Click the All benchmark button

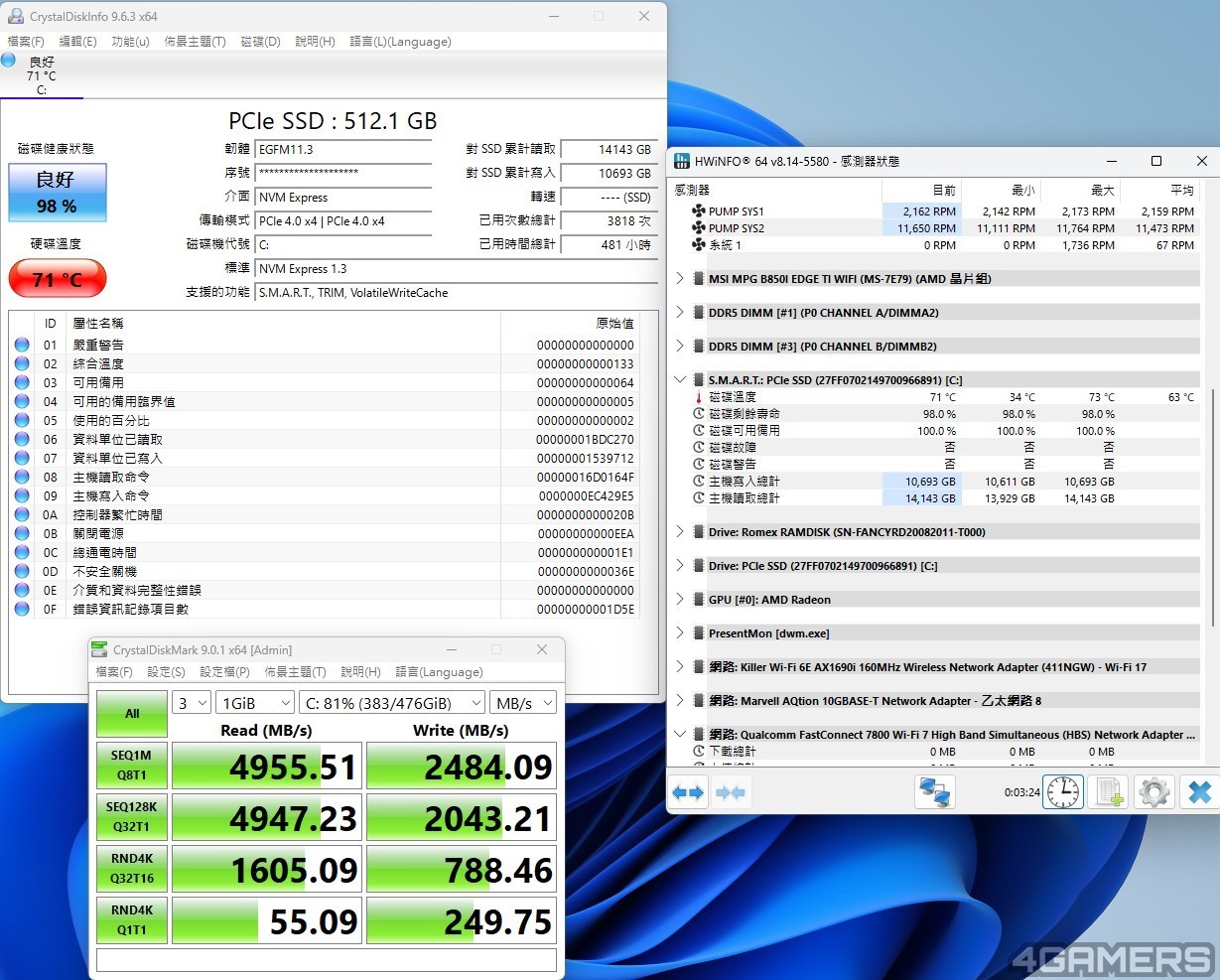click(132, 714)
